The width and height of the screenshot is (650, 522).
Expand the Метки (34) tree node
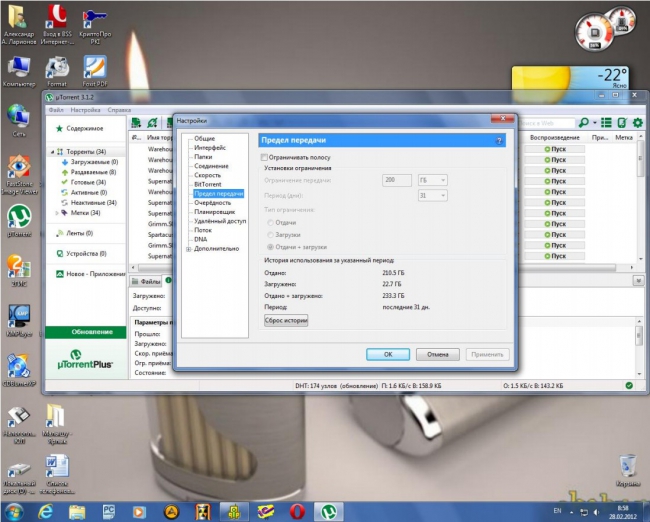[x=57, y=213]
